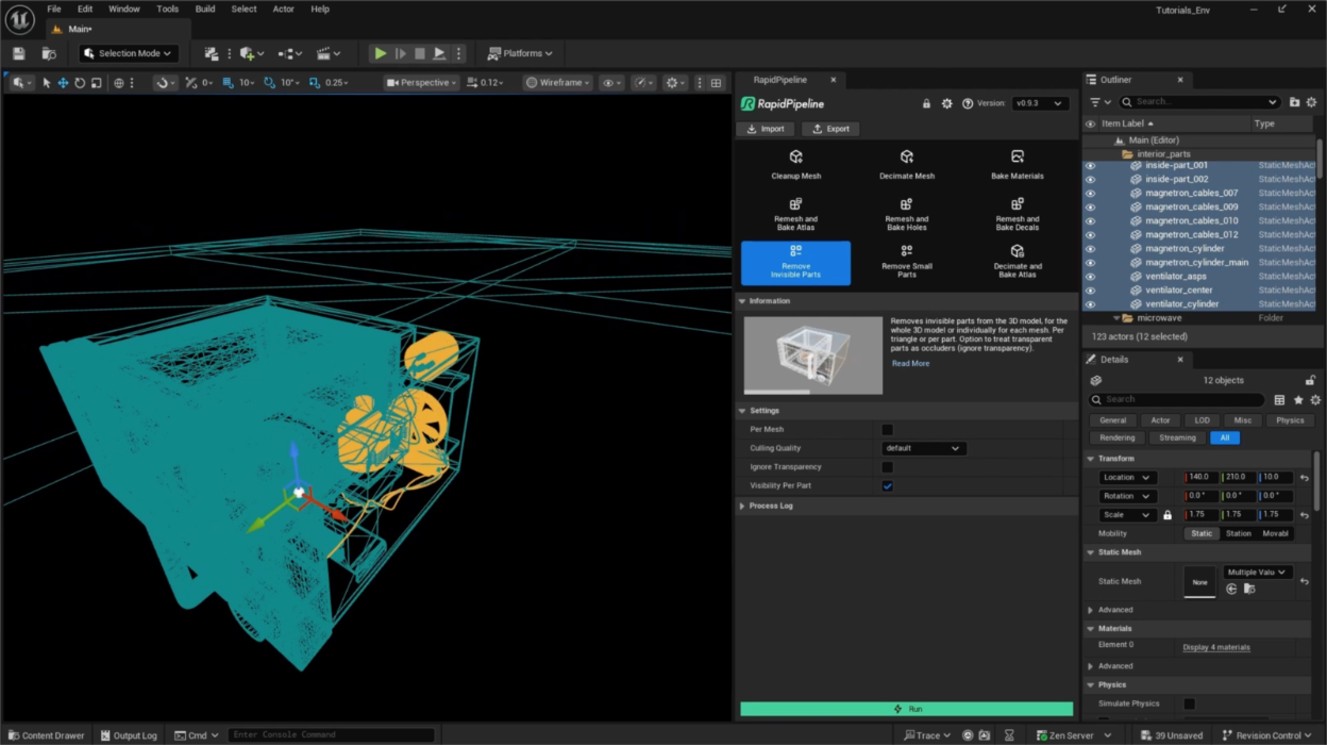
Task: Switch to the RapidPipeline tab
Action: pos(781,80)
